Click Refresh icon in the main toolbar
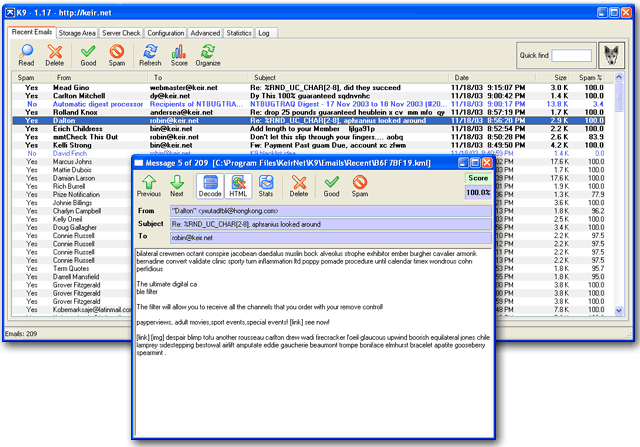 (150, 52)
